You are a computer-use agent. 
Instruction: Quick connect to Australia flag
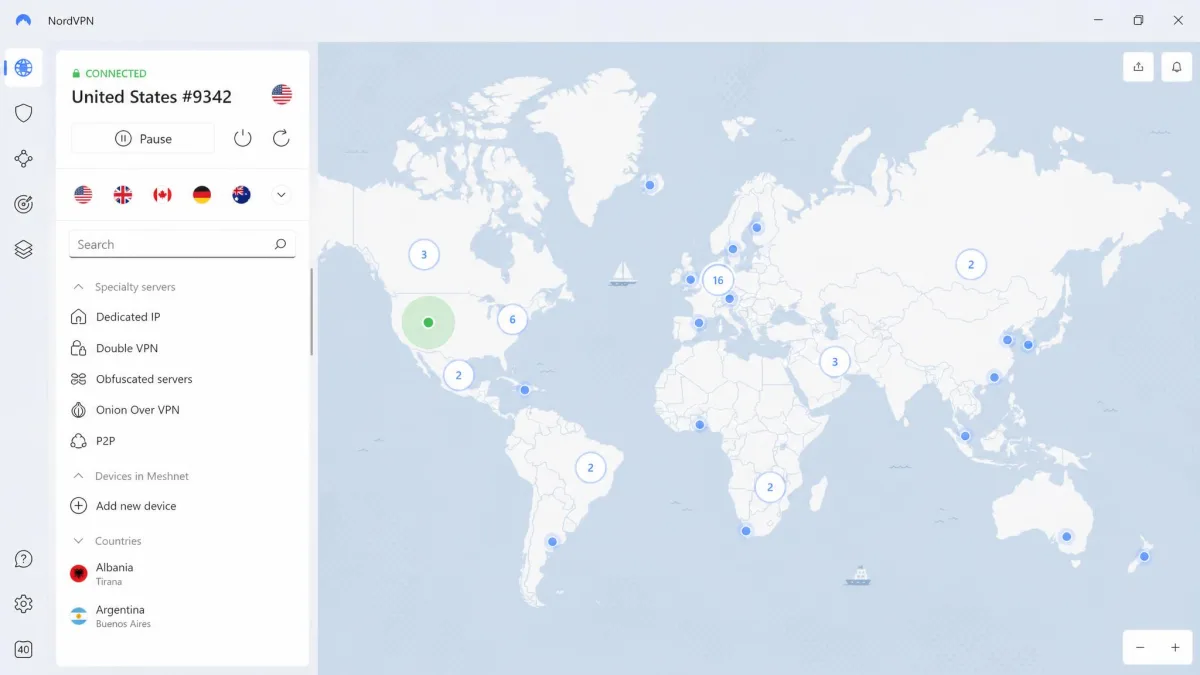click(241, 195)
